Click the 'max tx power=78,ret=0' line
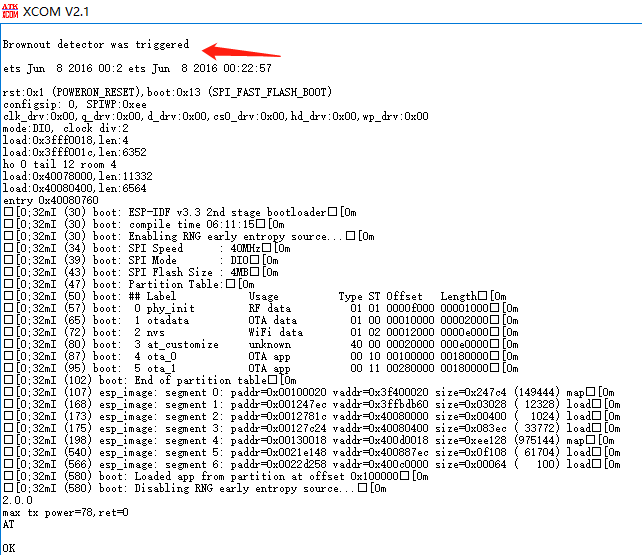Viewport: 642px width, 555px height. [66, 512]
